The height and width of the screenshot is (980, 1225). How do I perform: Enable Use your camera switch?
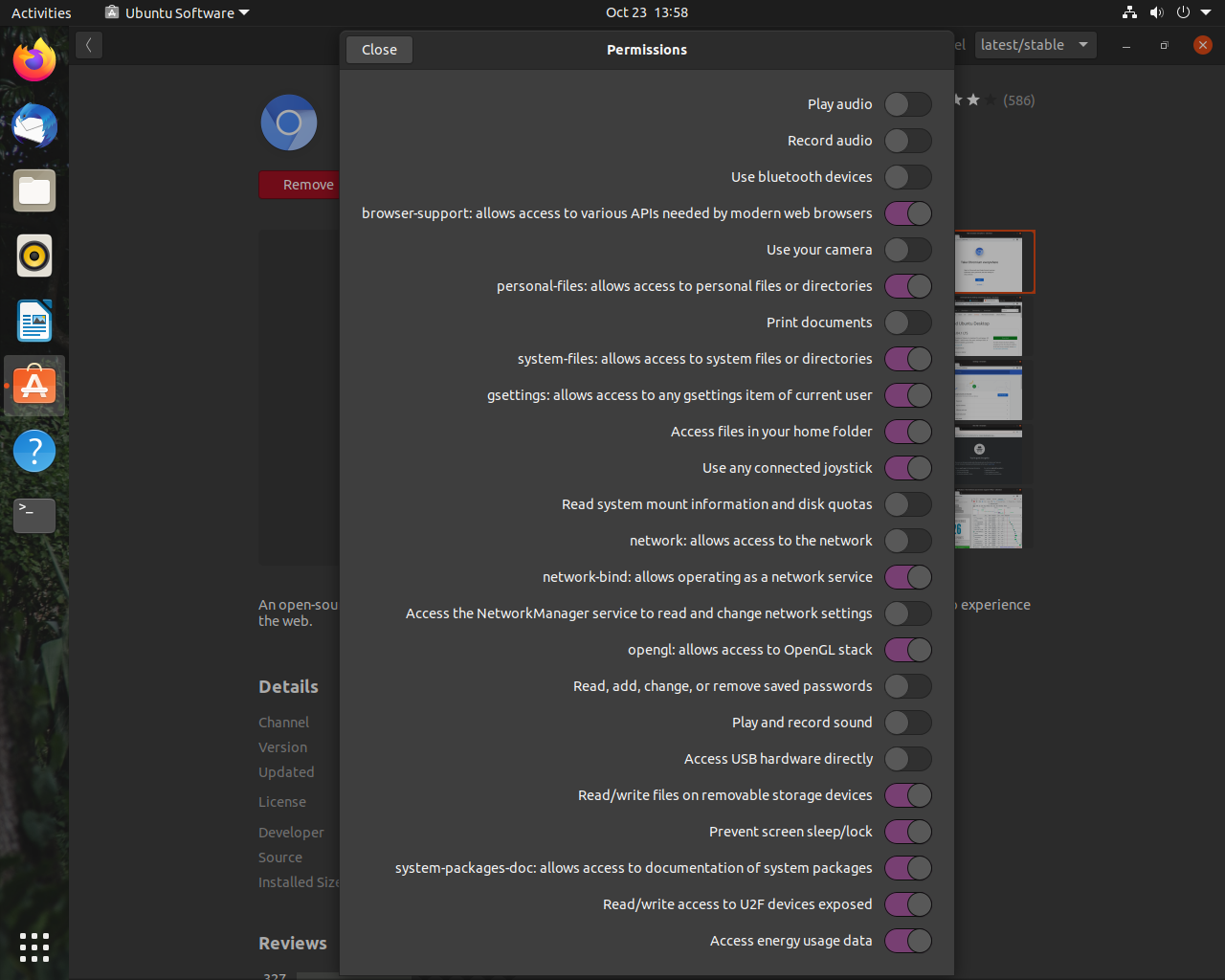(908, 250)
